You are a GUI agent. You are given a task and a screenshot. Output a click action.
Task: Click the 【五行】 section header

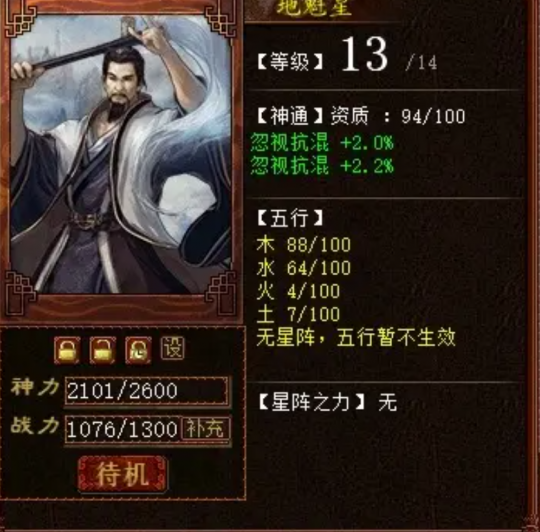[290, 218]
